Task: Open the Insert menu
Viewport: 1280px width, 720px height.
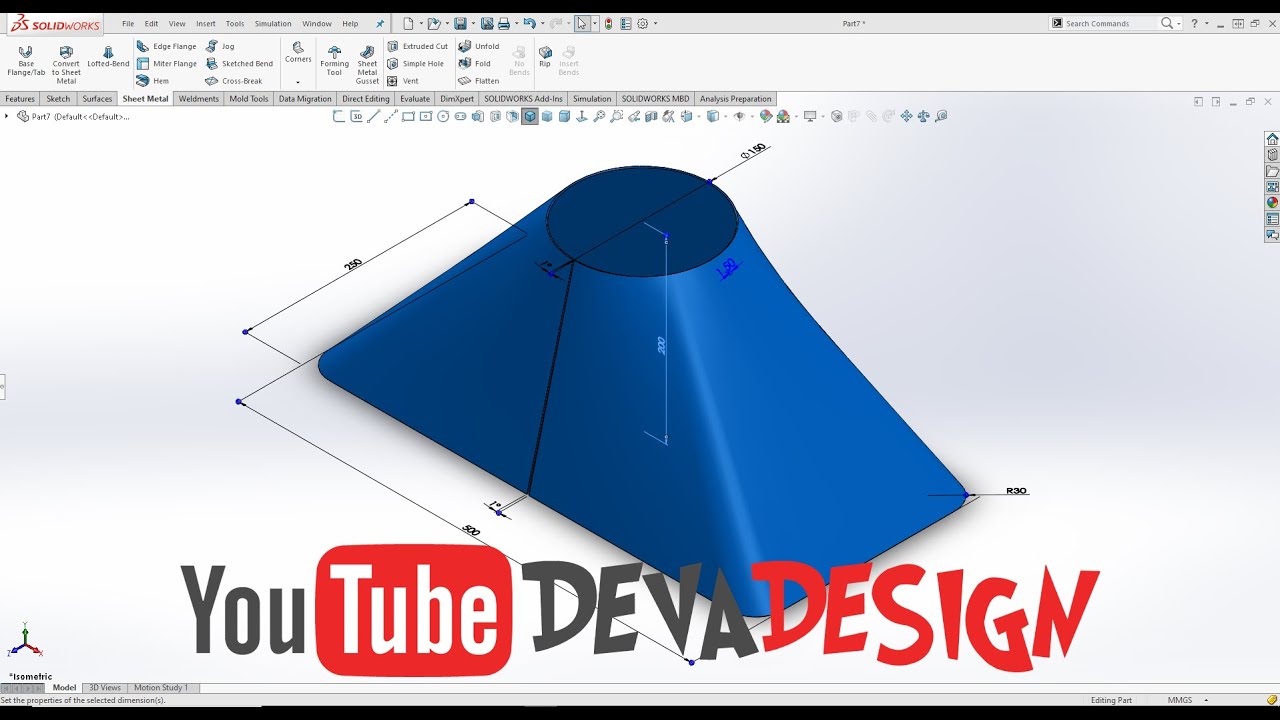Action: pos(206,23)
